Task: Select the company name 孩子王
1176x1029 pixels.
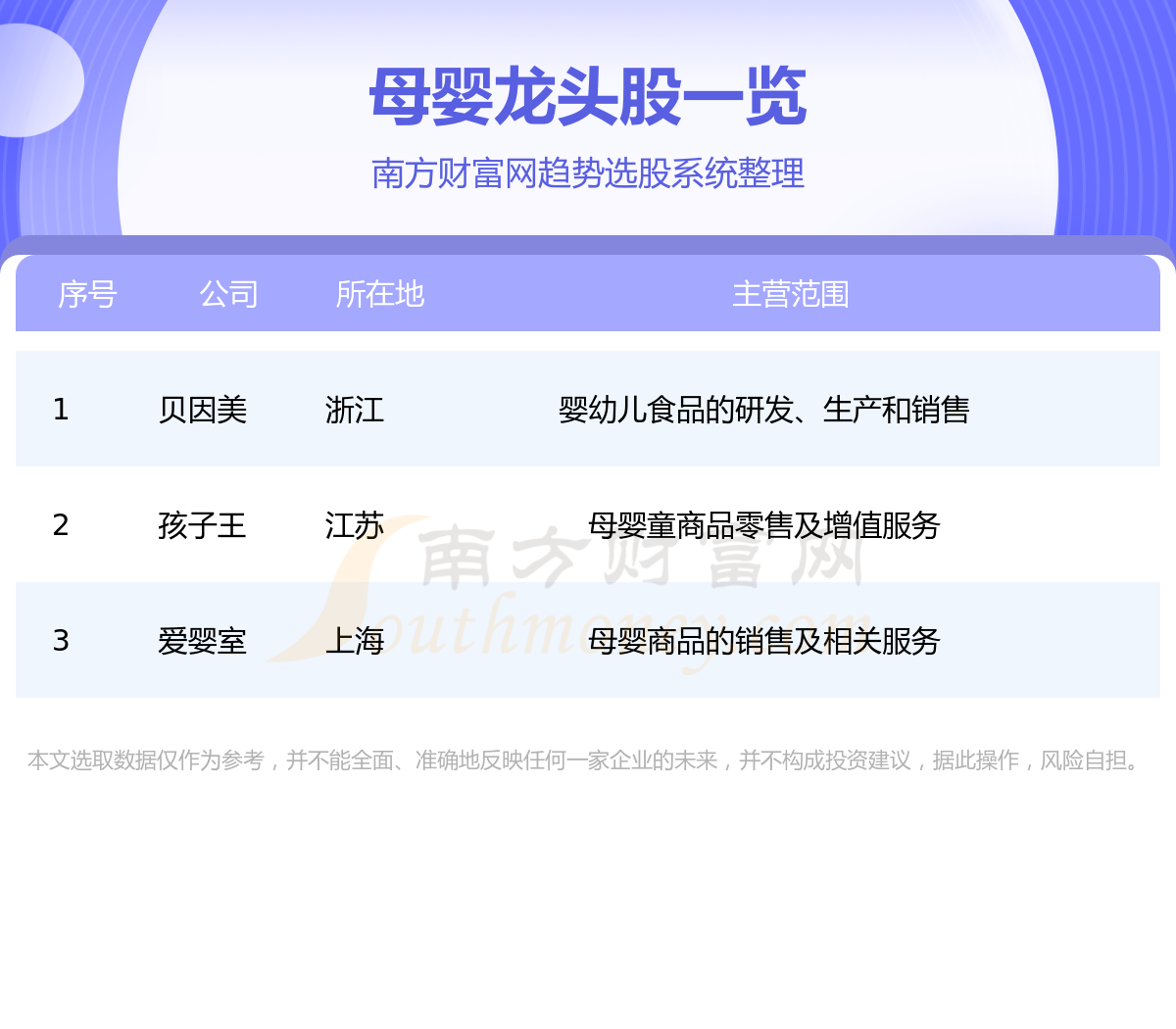Action: click(203, 525)
